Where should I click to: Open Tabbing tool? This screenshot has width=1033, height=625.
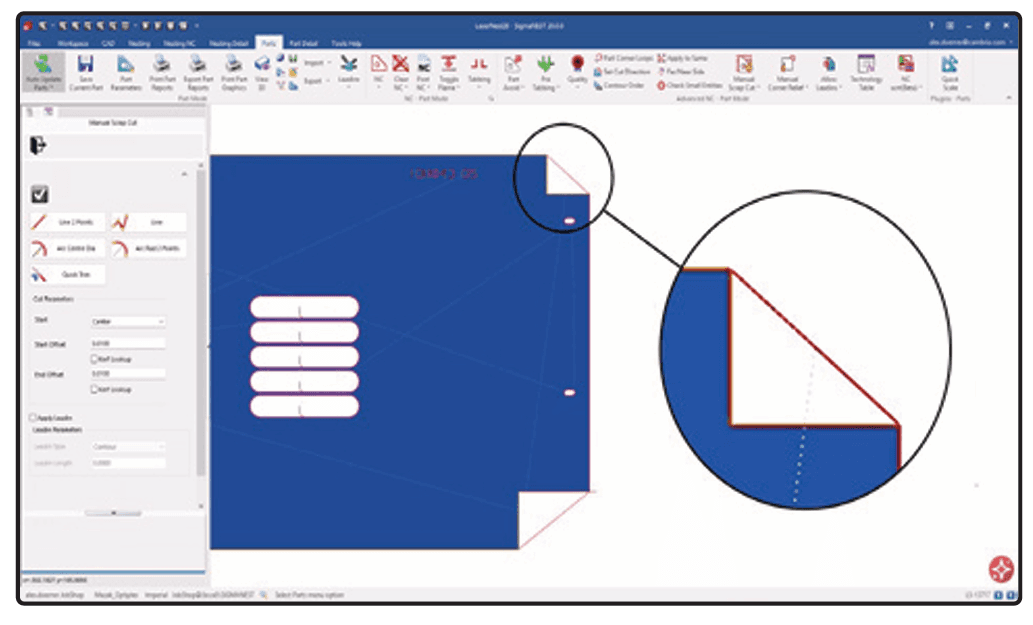[479, 70]
